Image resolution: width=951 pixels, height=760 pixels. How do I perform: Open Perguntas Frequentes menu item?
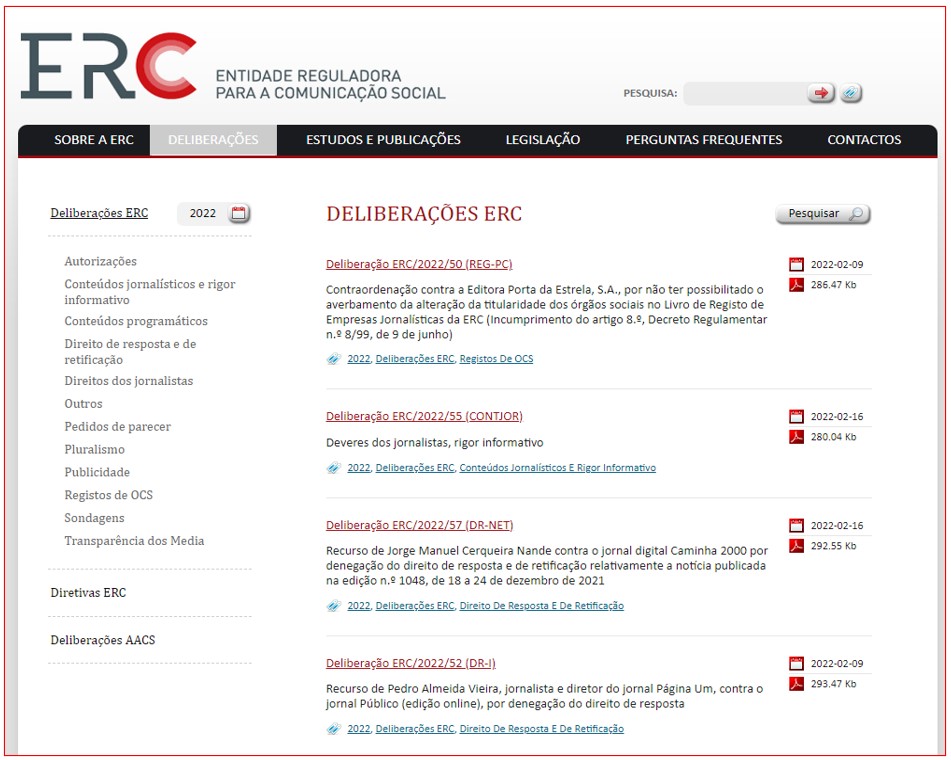[x=703, y=140]
